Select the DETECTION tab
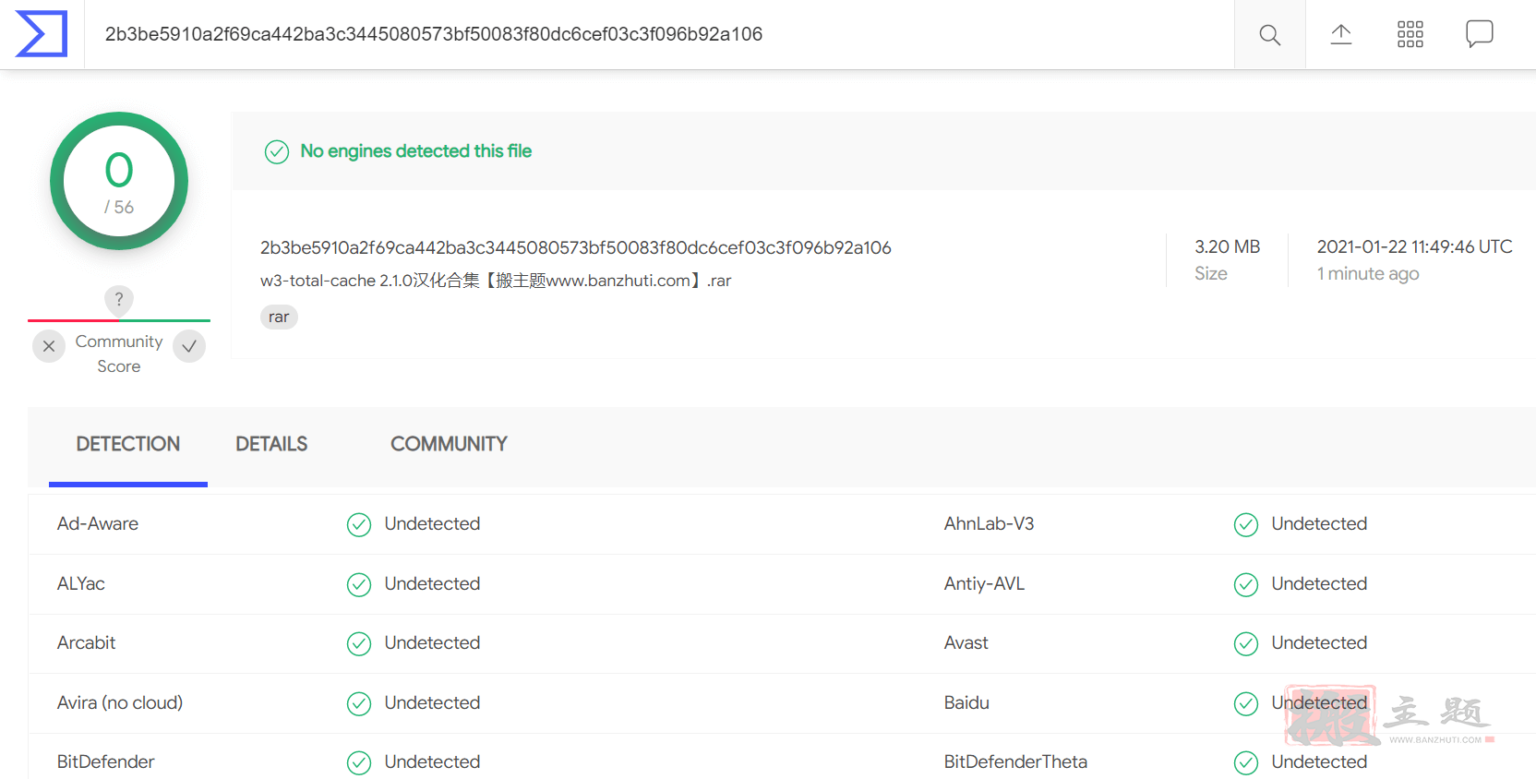Viewport: 1536px width, 779px height. pos(128,444)
